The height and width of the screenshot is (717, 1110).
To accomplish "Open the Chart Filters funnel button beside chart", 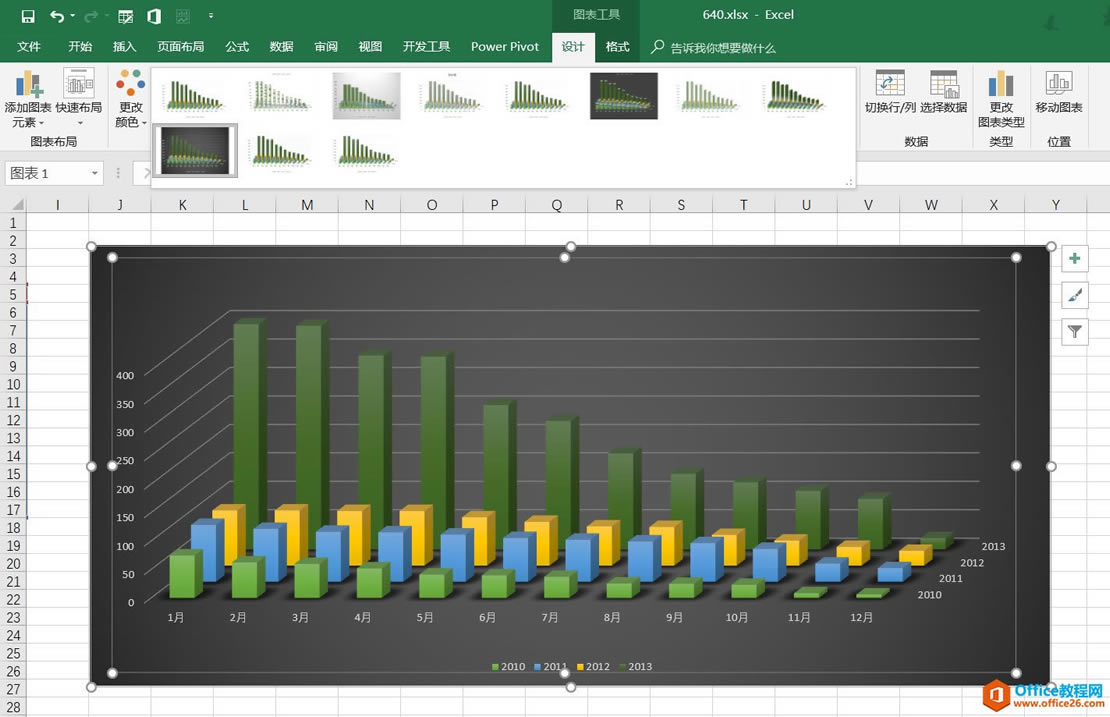I will [x=1074, y=331].
